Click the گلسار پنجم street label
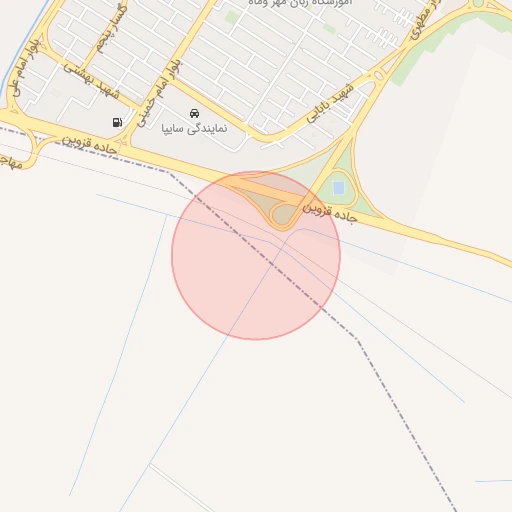Image resolution: width=512 pixels, height=512 pixels. pyautogui.click(x=111, y=28)
